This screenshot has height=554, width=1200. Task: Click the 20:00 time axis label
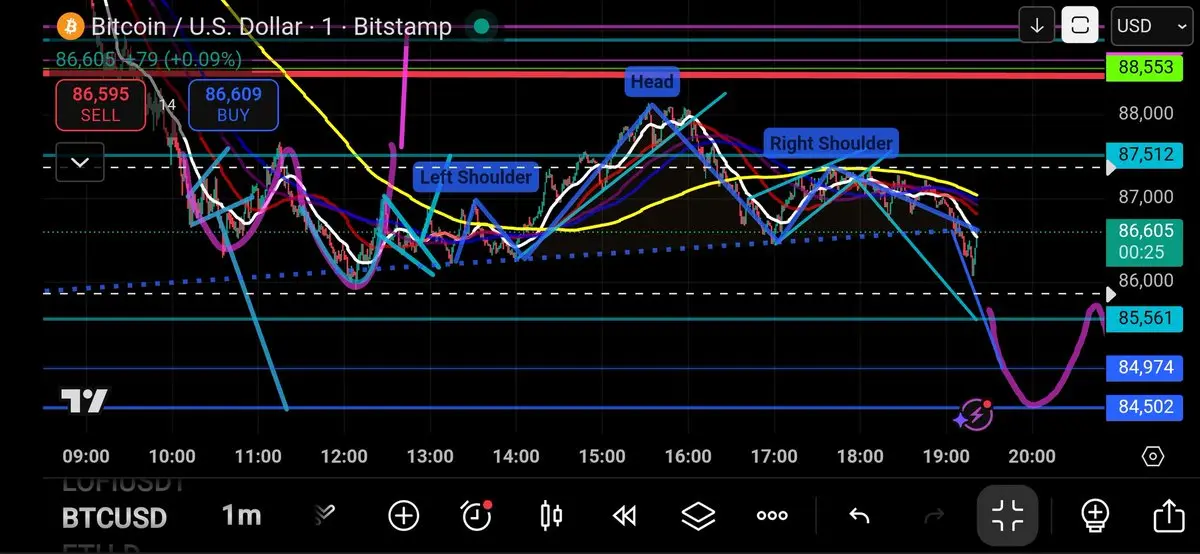[x=1032, y=457]
